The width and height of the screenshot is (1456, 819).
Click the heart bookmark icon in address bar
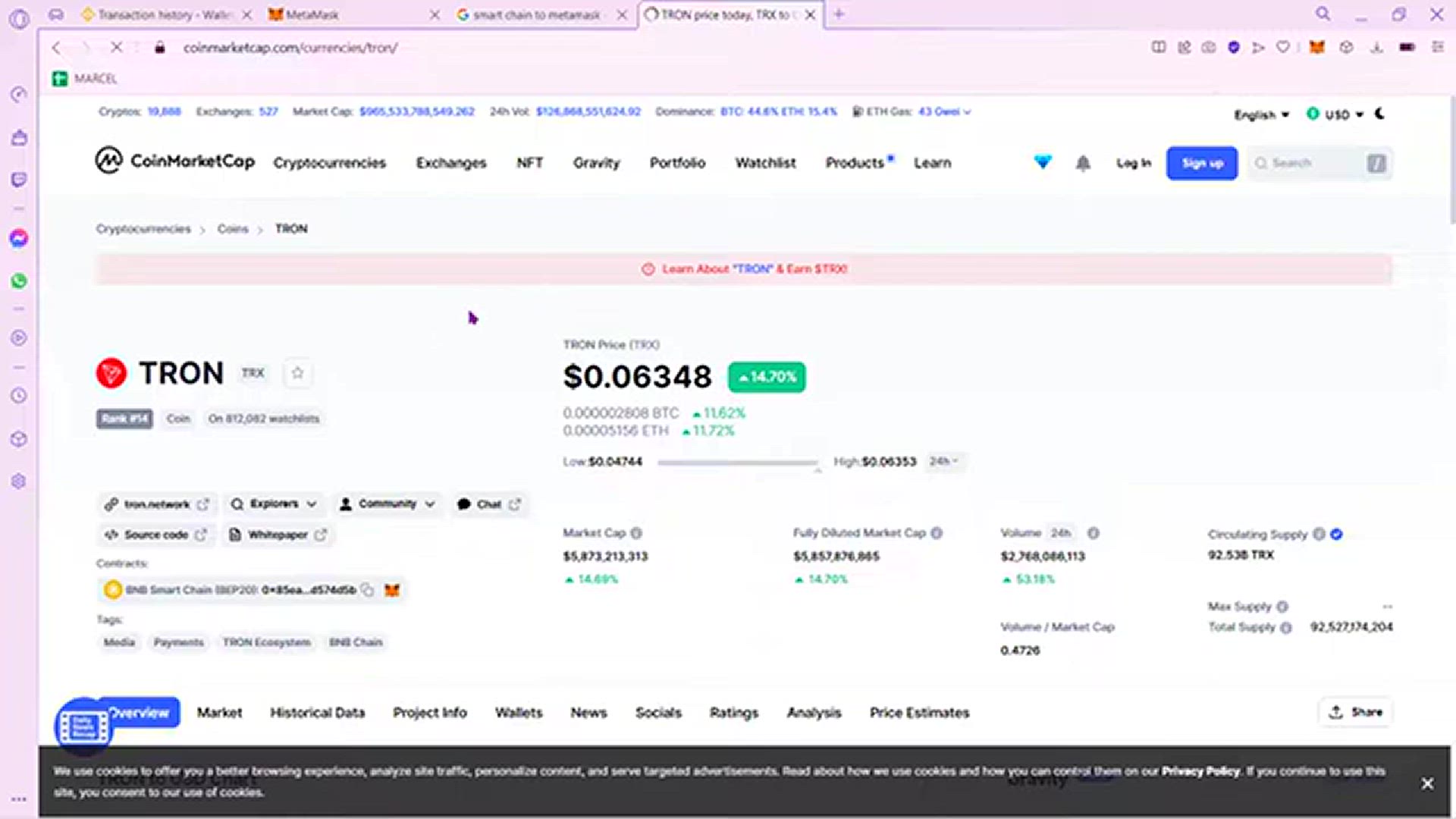(1283, 47)
